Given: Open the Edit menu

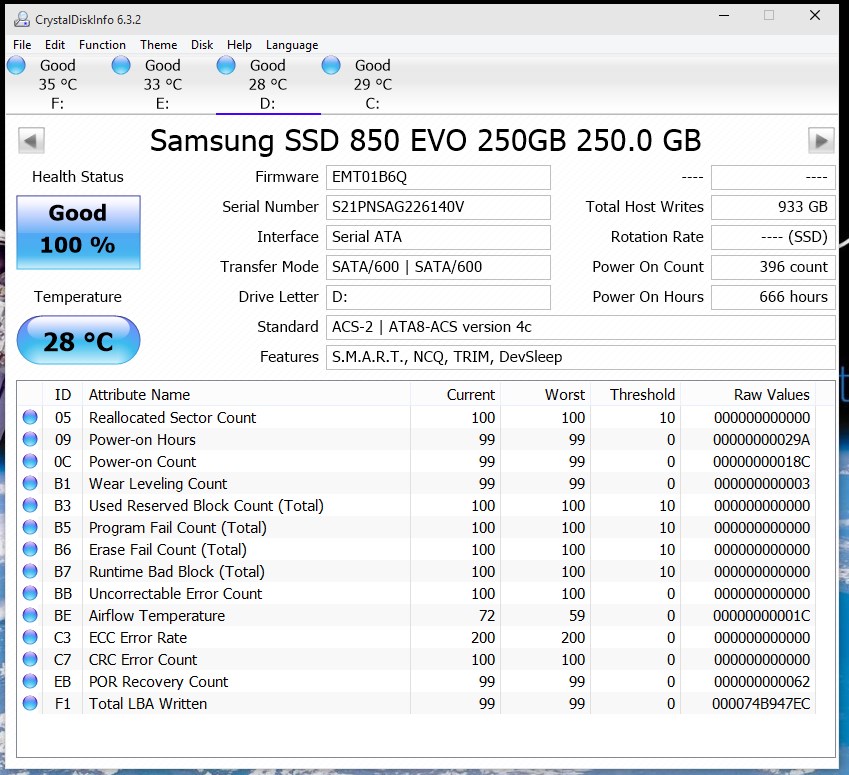Looking at the screenshot, I should tap(55, 44).
